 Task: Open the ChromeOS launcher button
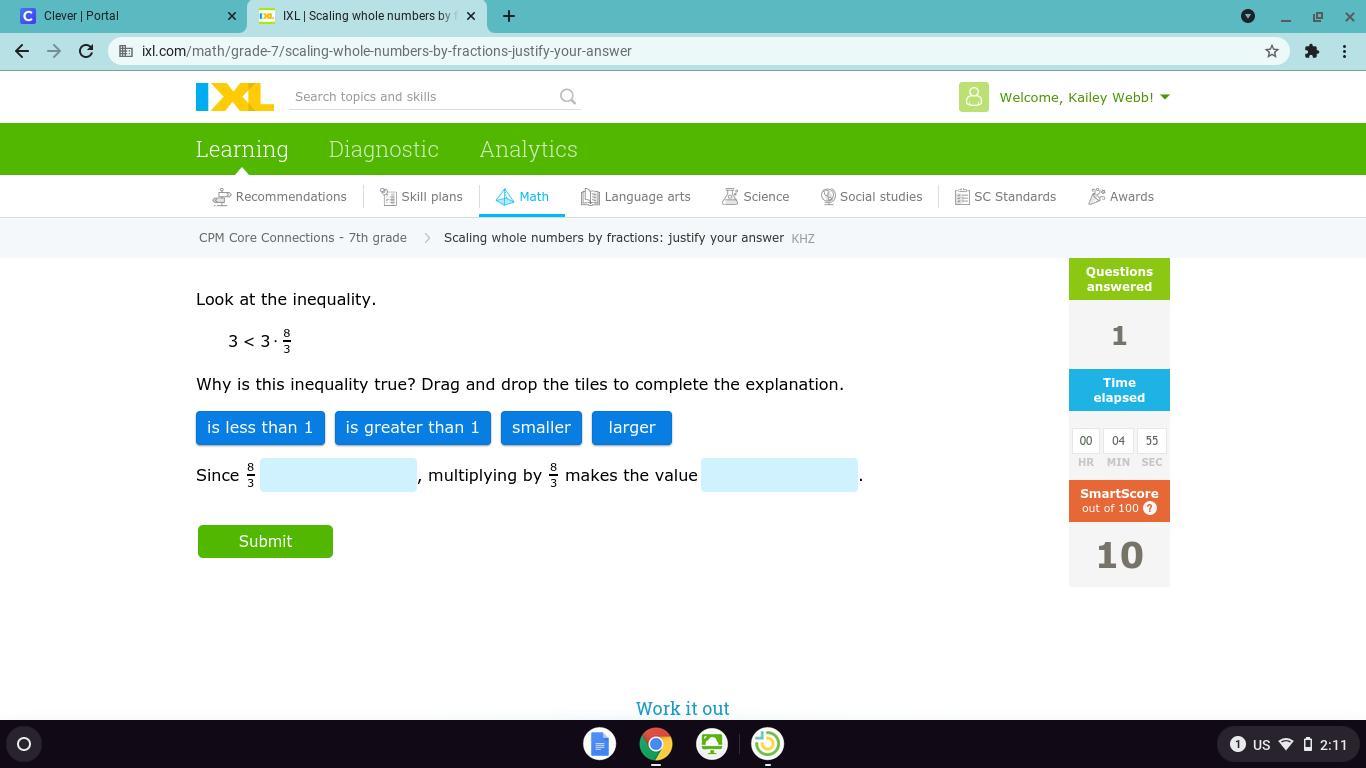coord(24,744)
